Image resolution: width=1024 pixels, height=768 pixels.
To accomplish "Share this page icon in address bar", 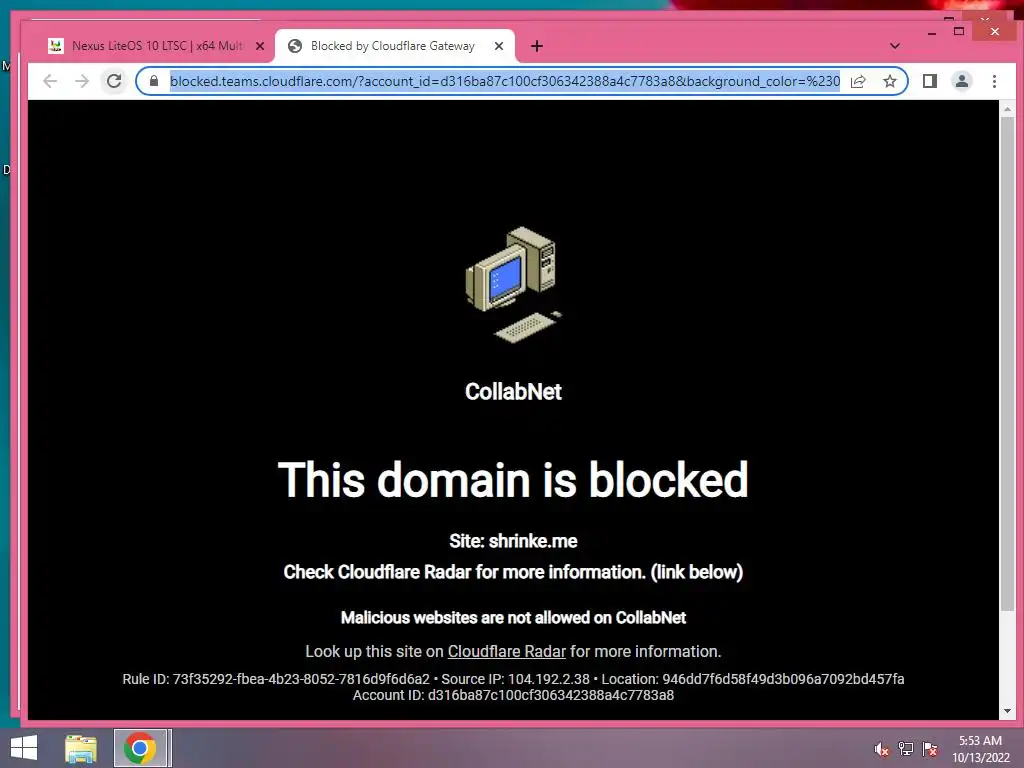I will click(858, 81).
